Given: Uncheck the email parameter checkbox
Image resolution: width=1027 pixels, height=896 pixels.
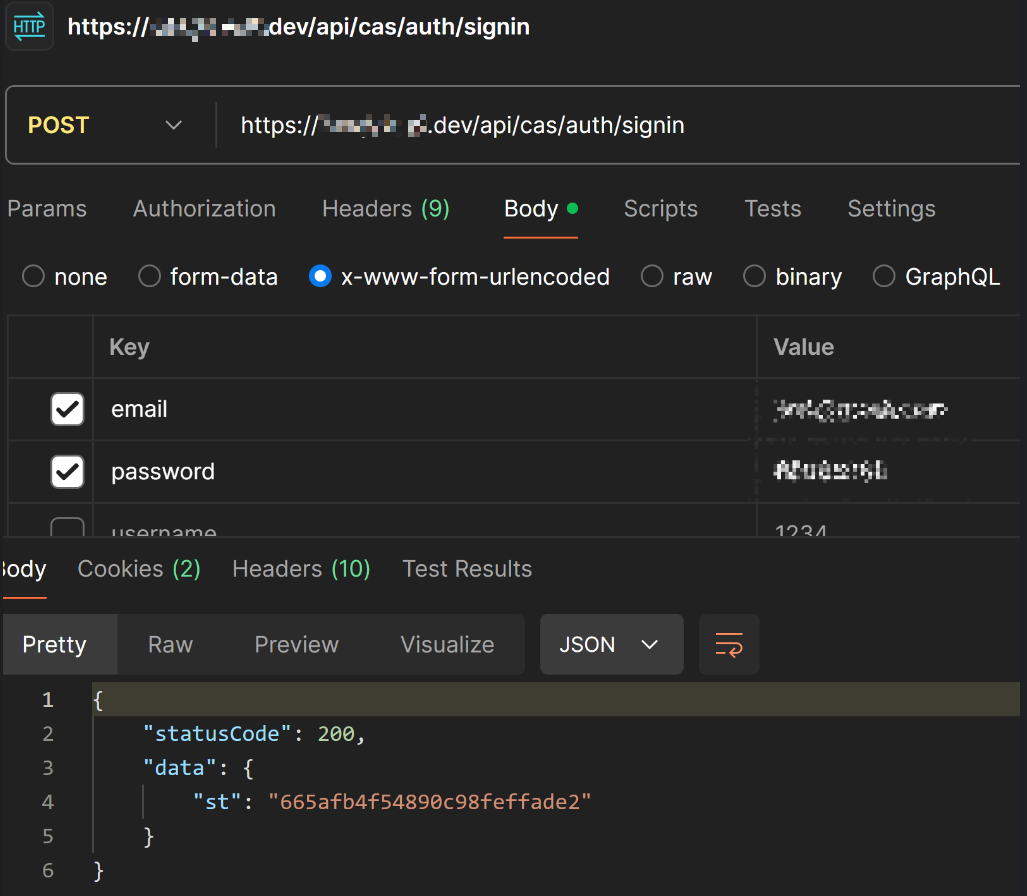Looking at the screenshot, I should 67,409.
